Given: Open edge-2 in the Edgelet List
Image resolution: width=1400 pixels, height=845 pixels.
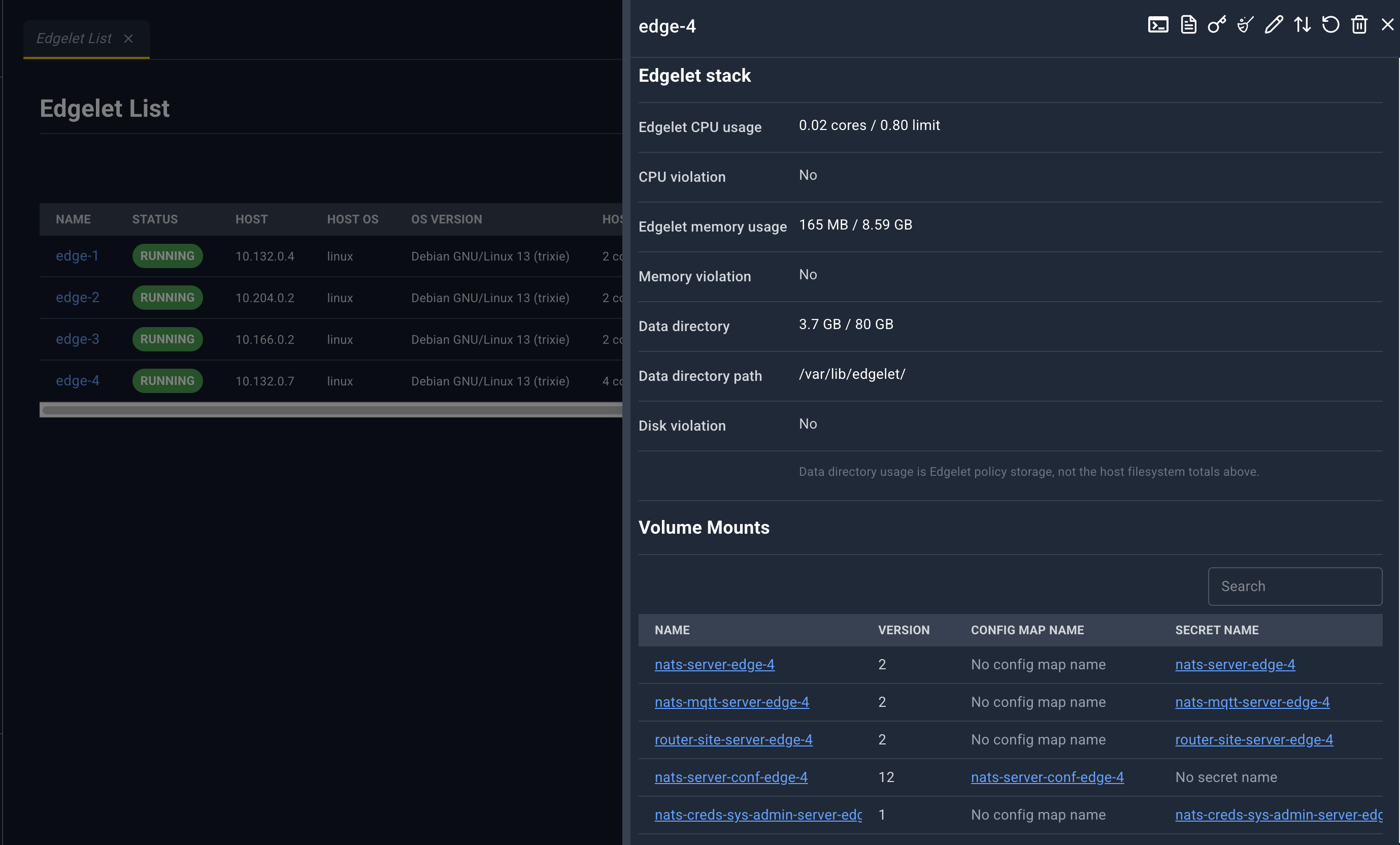Looking at the screenshot, I should click(77, 297).
